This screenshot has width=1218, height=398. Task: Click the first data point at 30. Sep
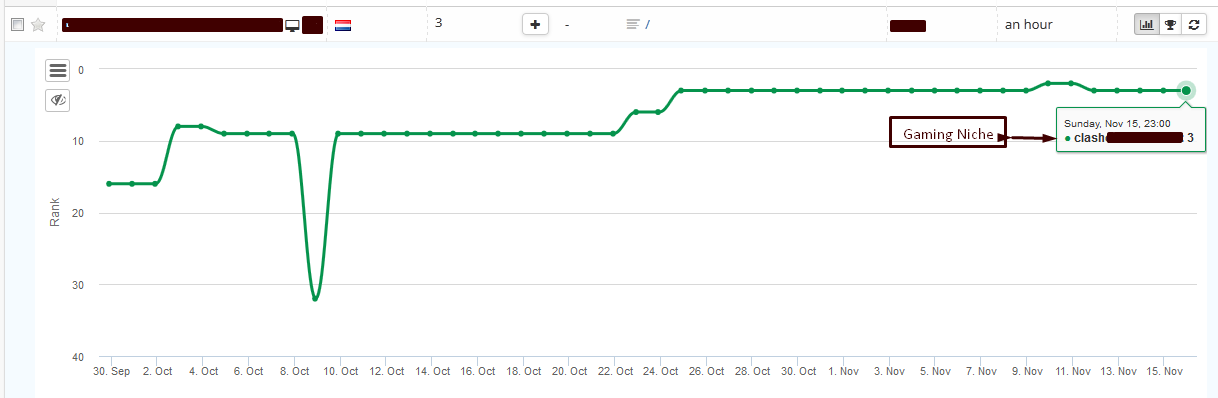coord(109,183)
